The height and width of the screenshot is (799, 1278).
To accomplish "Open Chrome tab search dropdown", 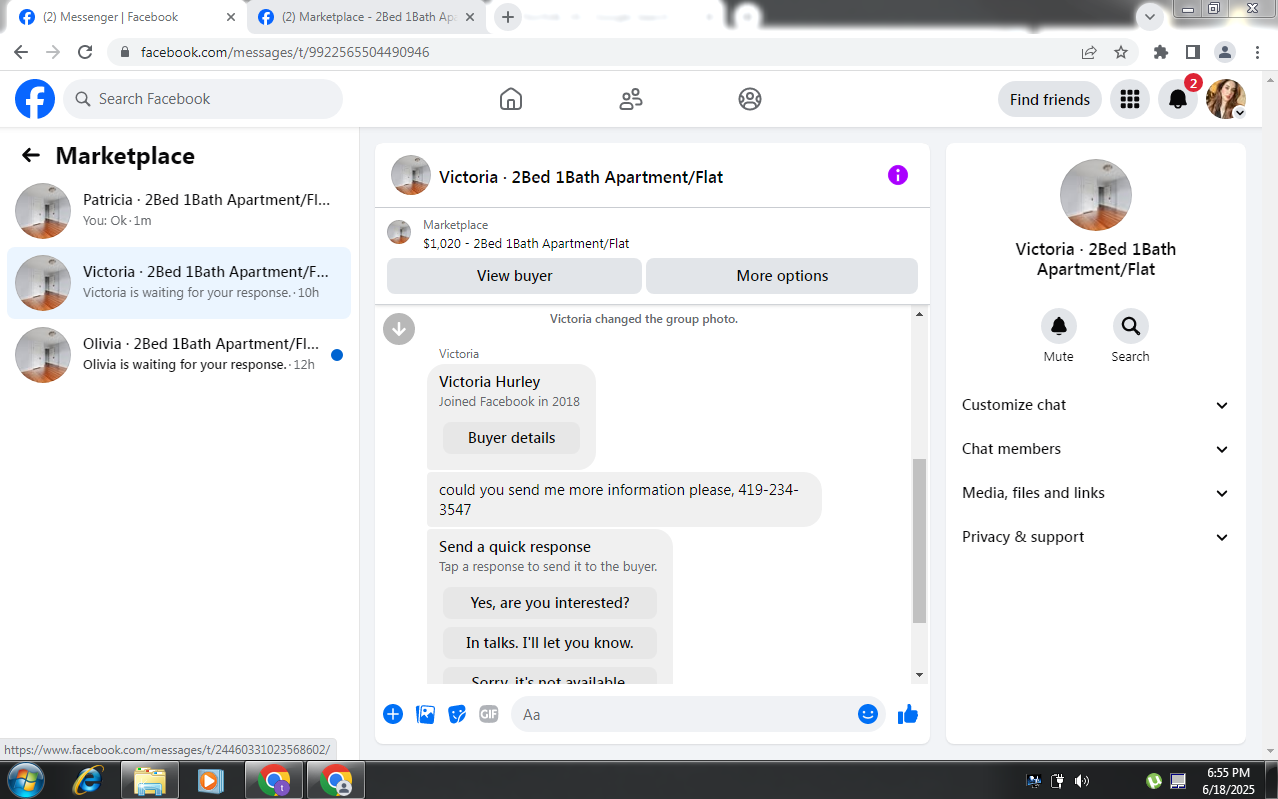I will pyautogui.click(x=1149, y=17).
